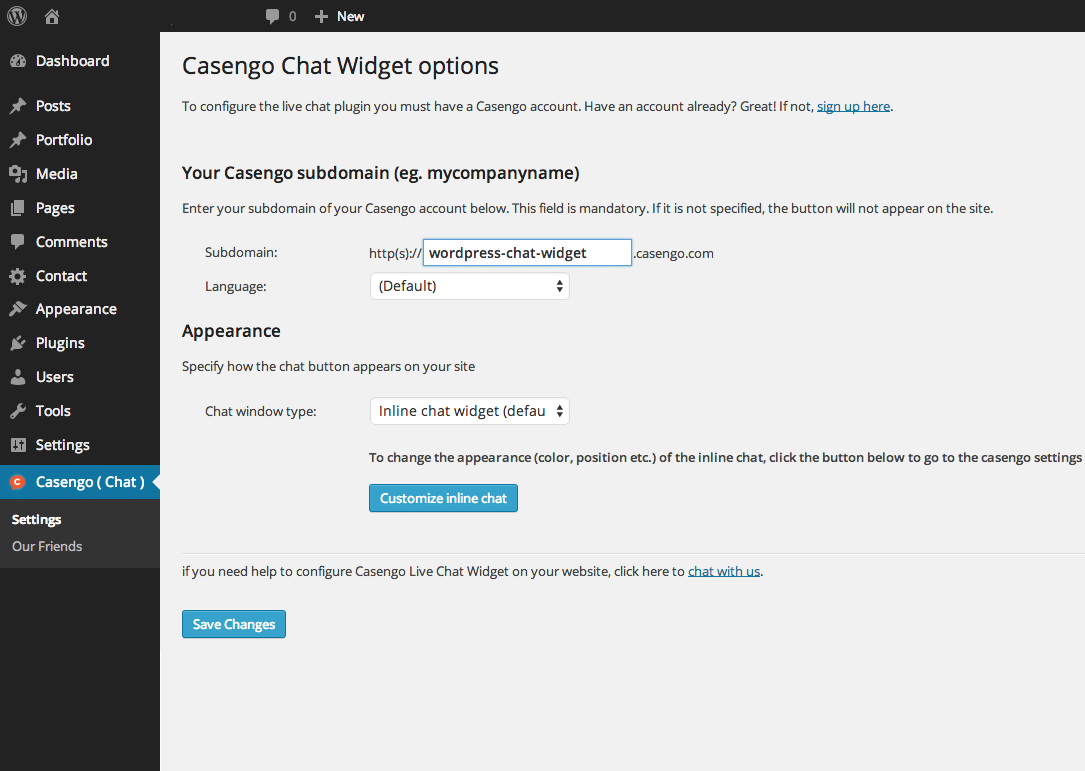
Task: Click the chat with us link
Action: pos(724,571)
